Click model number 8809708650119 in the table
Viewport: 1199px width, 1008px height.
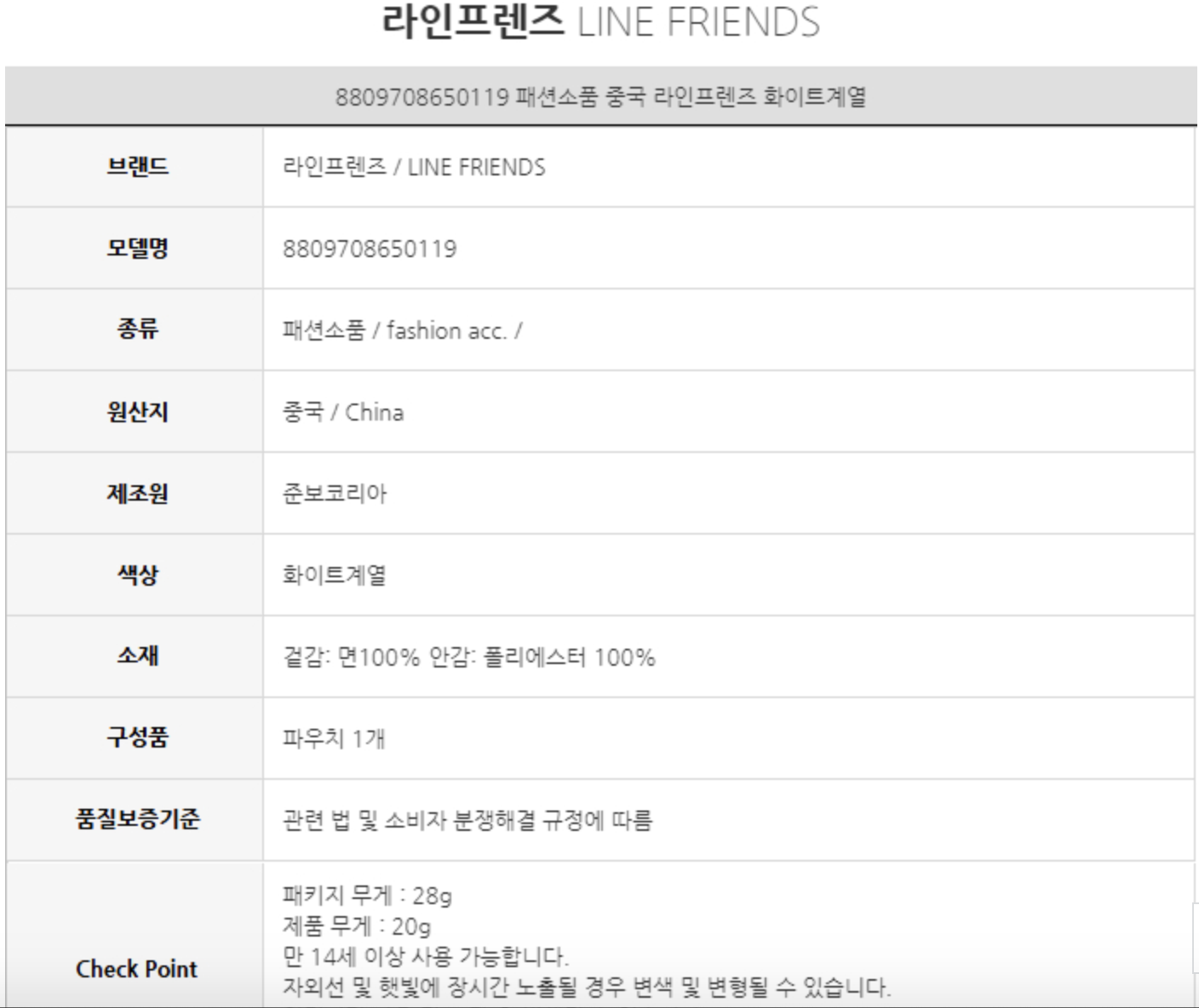370,249
